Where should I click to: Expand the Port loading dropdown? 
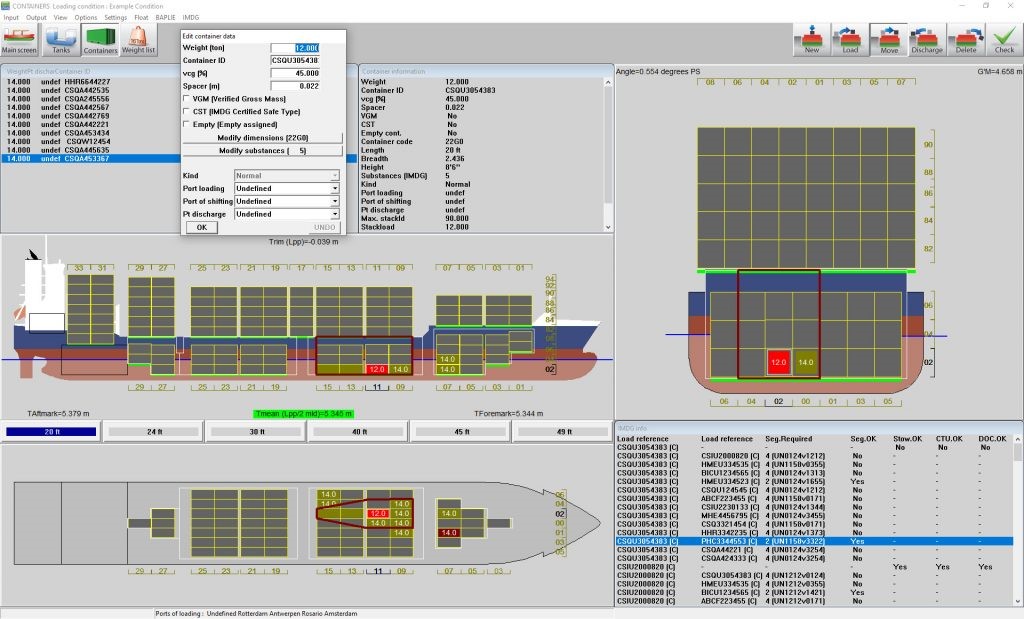pyautogui.click(x=335, y=188)
